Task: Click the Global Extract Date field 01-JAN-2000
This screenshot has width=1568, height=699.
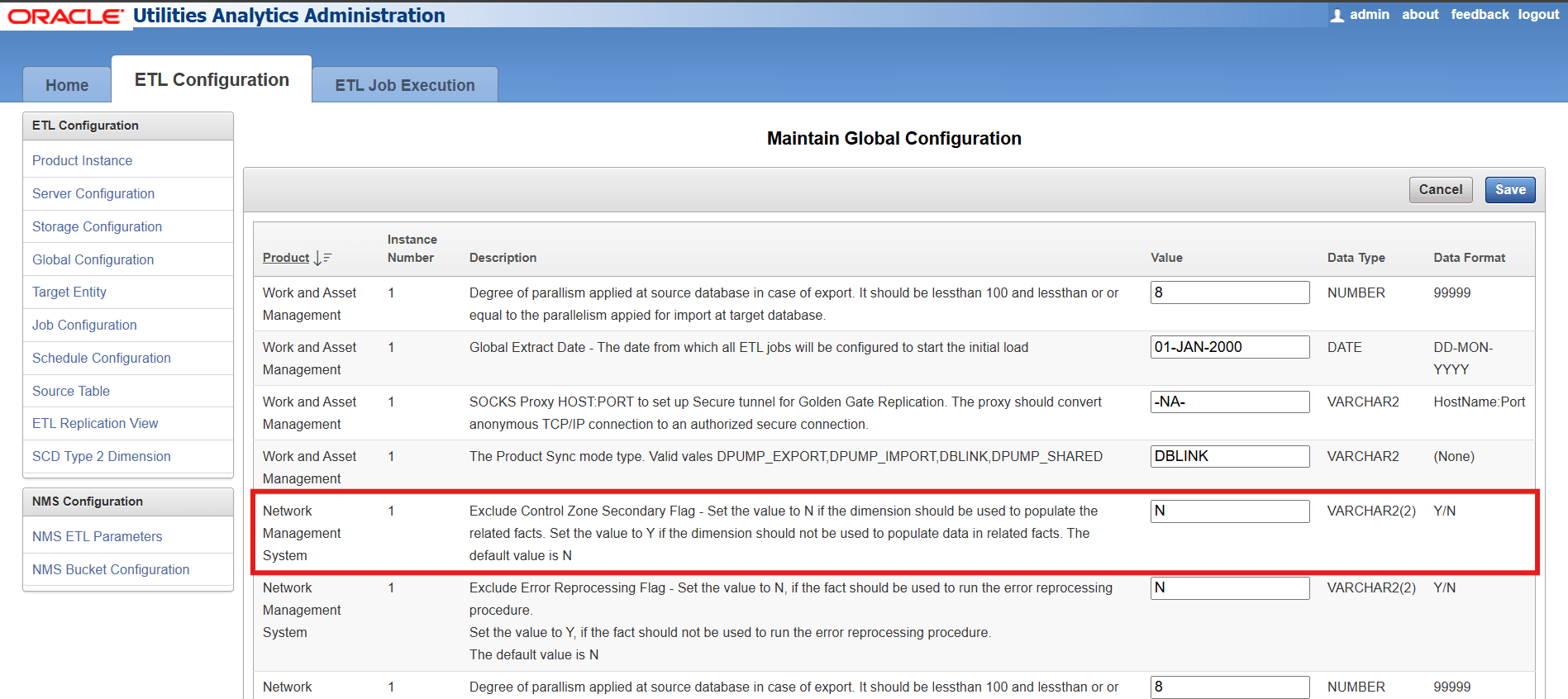Action: [x=1230, y=347]
